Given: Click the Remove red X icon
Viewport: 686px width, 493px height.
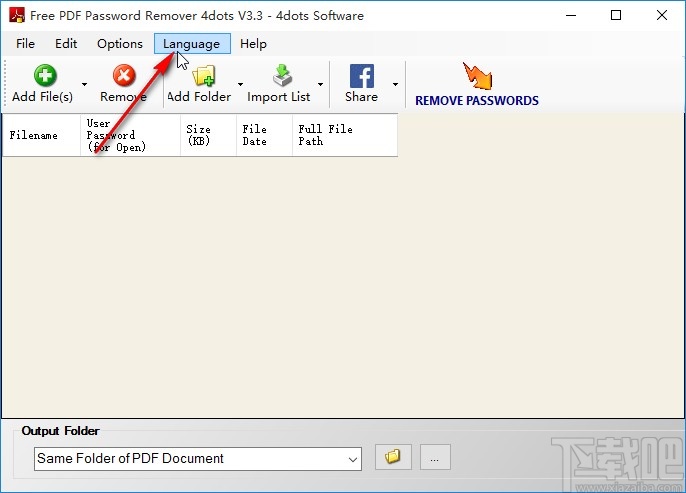Looking at the screenshot, I should 124,75.
